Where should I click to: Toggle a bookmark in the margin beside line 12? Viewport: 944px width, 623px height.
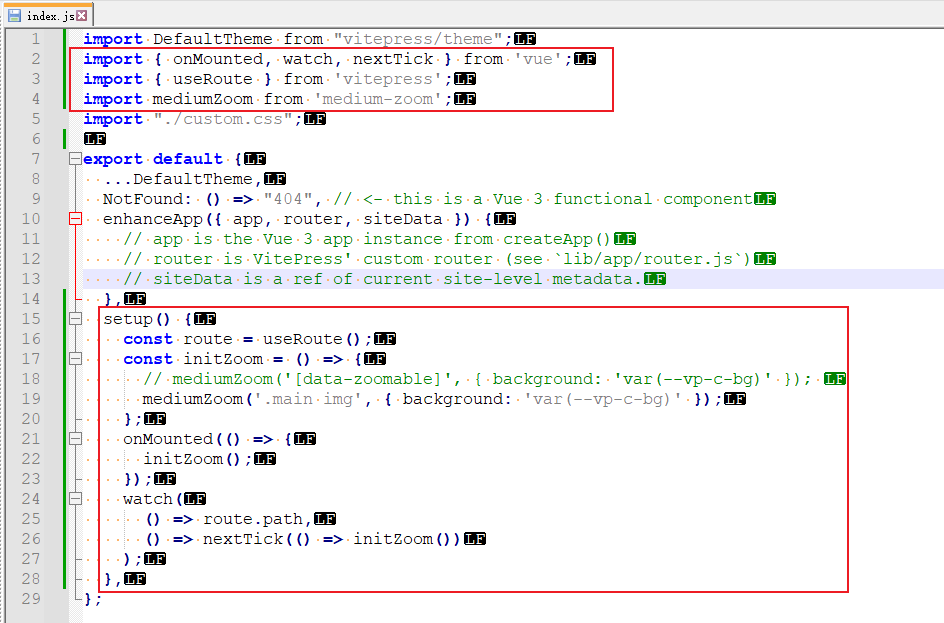(52, 258)
